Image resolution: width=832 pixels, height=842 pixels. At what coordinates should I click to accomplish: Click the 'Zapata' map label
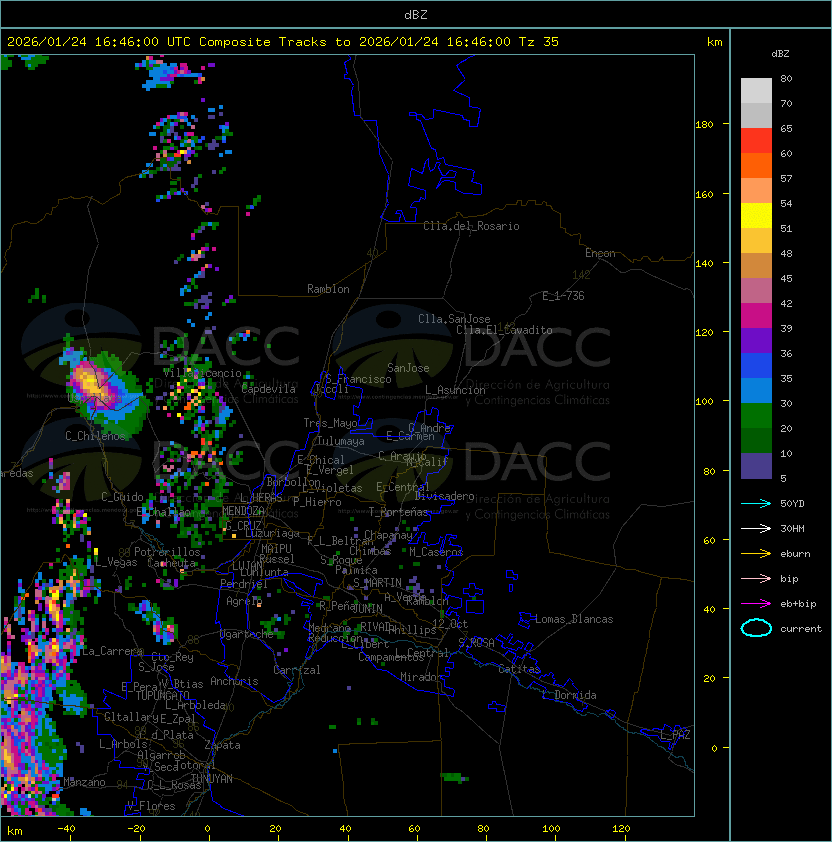tap(222, 745)
